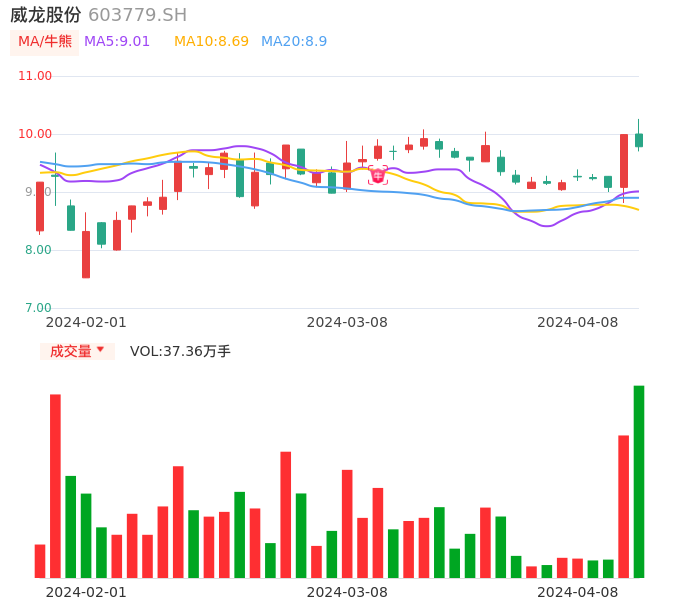Viewport: 686px width, 606px height.
Task: Toggle the MA20:8.9 blue line legend
Action: coord(294,42)
